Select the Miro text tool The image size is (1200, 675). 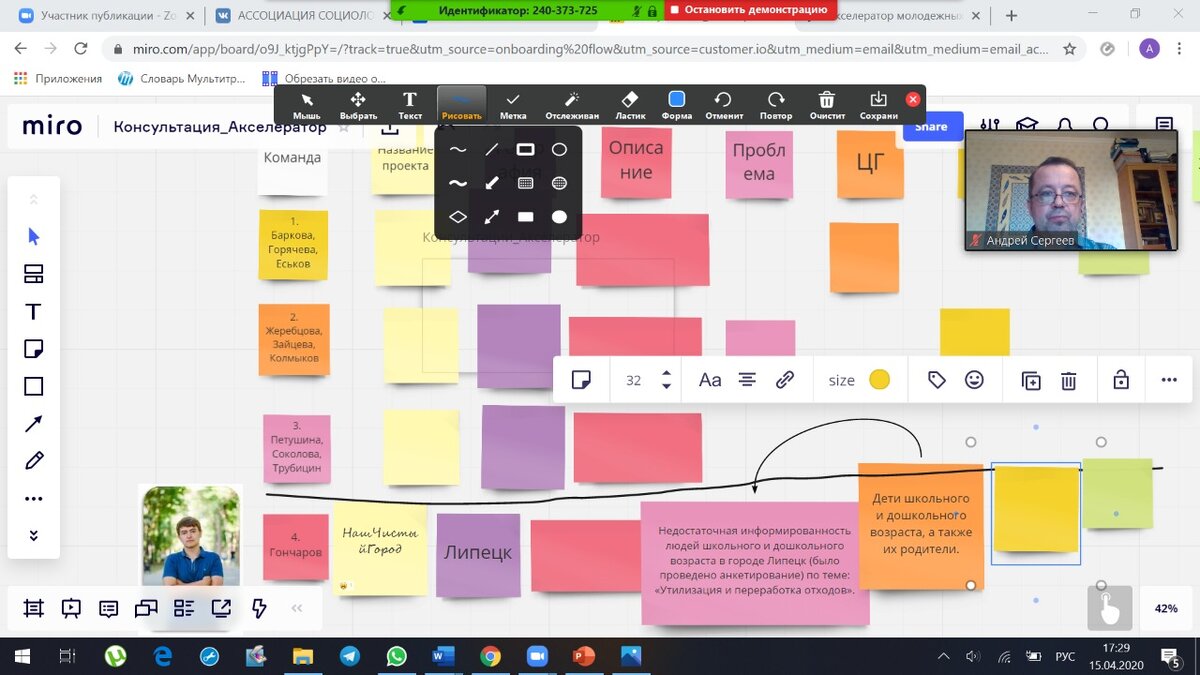pos(34,312)
